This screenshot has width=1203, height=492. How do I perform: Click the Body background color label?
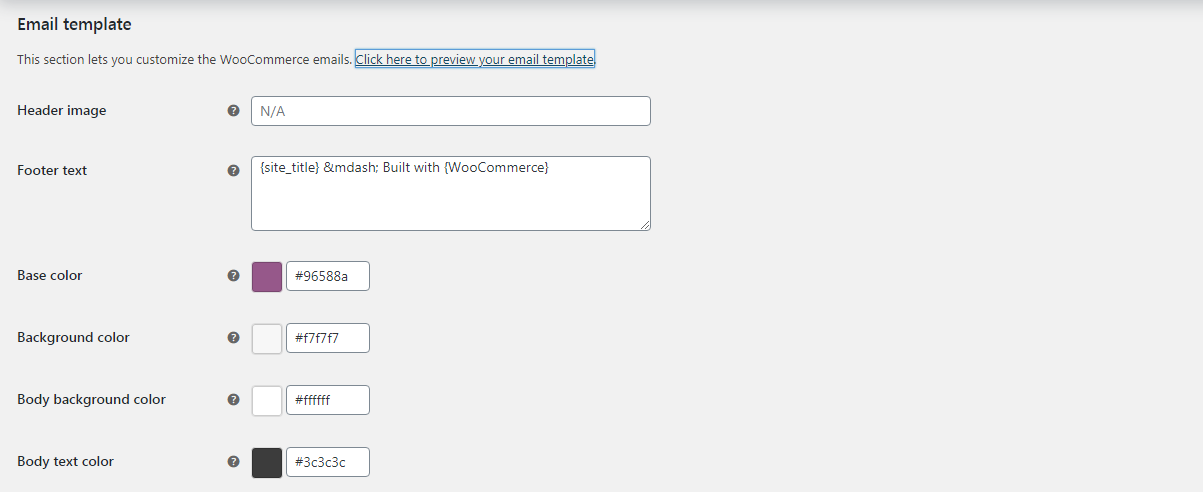tap(92, 400)
